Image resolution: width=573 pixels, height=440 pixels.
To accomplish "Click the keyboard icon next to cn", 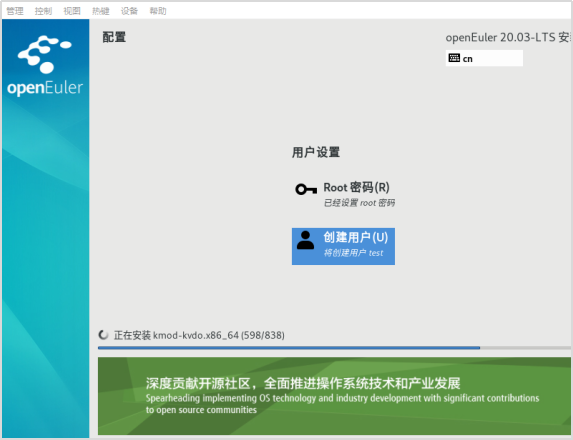I will (x=454, y=58).
